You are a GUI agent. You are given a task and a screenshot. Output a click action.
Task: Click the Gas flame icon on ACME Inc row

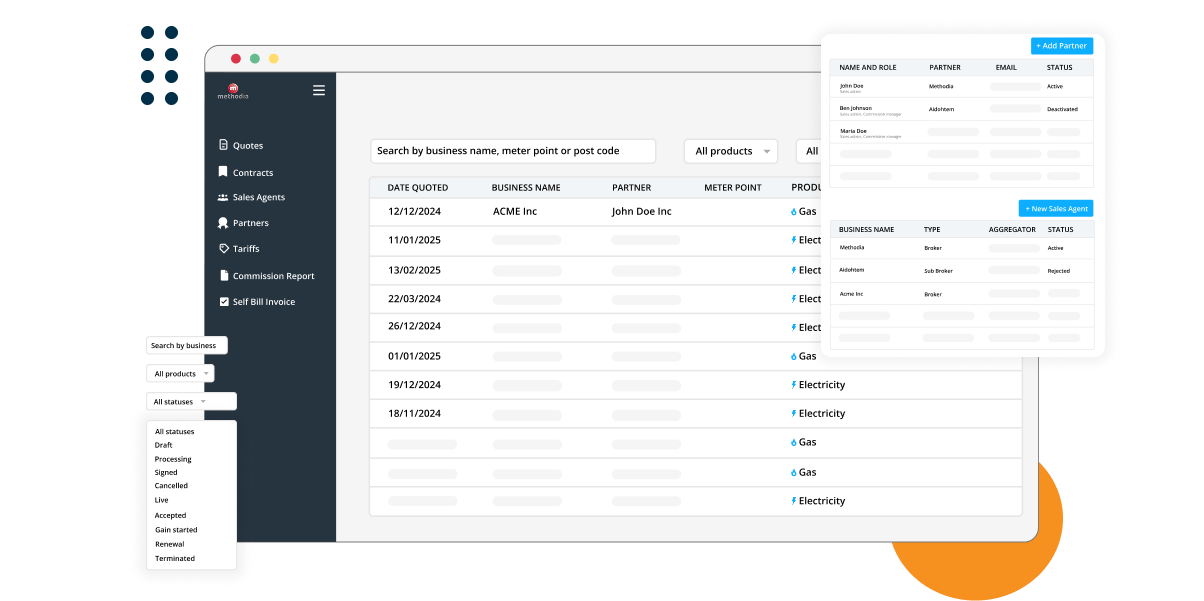point(793,211)
